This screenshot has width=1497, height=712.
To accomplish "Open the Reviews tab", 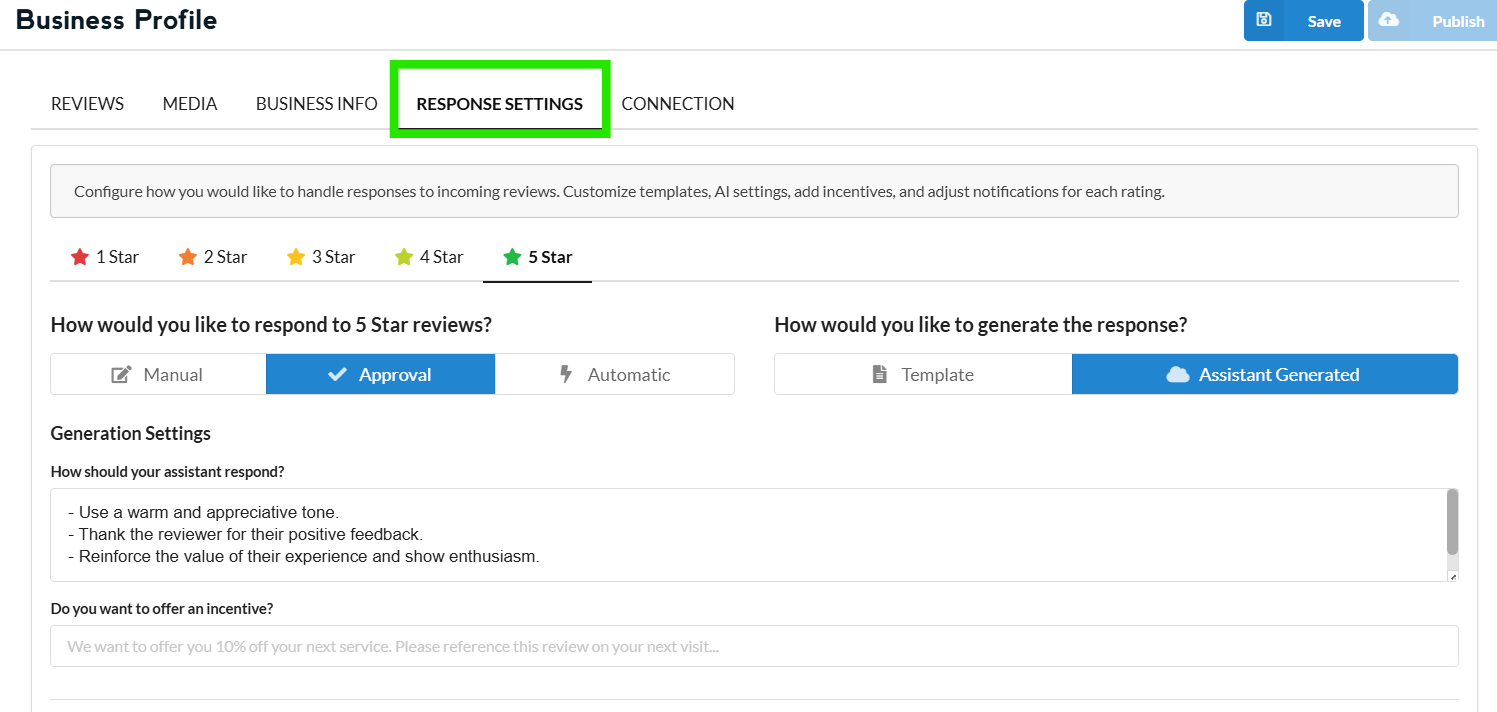I will pos(88,104).
